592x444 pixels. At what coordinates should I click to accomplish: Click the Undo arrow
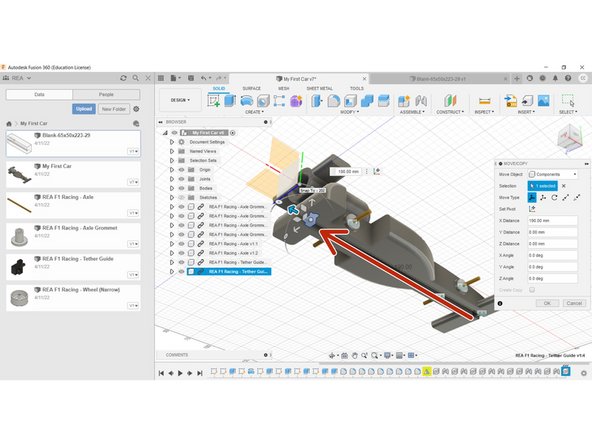click(204, 78)
